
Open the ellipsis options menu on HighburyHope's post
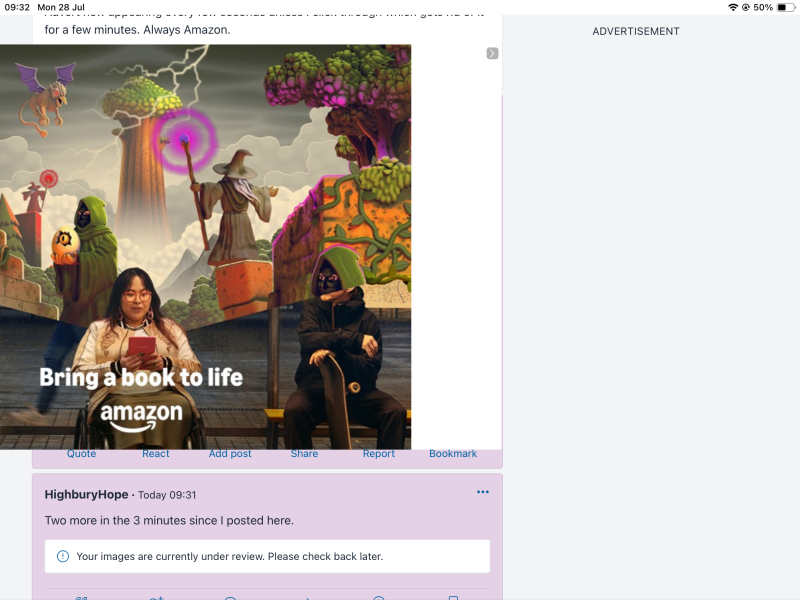[483, 491]
